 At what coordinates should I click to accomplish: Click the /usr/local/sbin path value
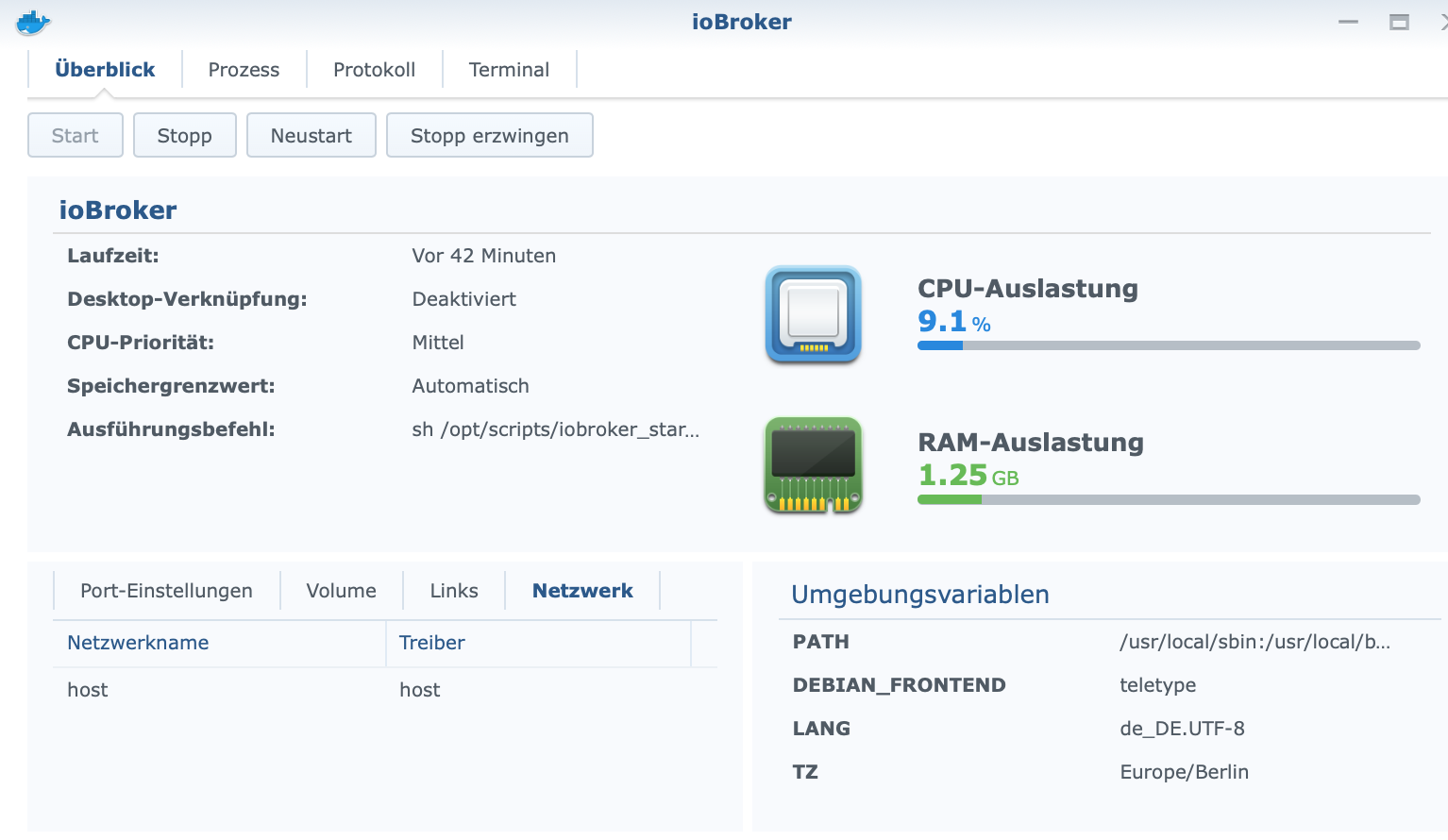point(1254,642)
